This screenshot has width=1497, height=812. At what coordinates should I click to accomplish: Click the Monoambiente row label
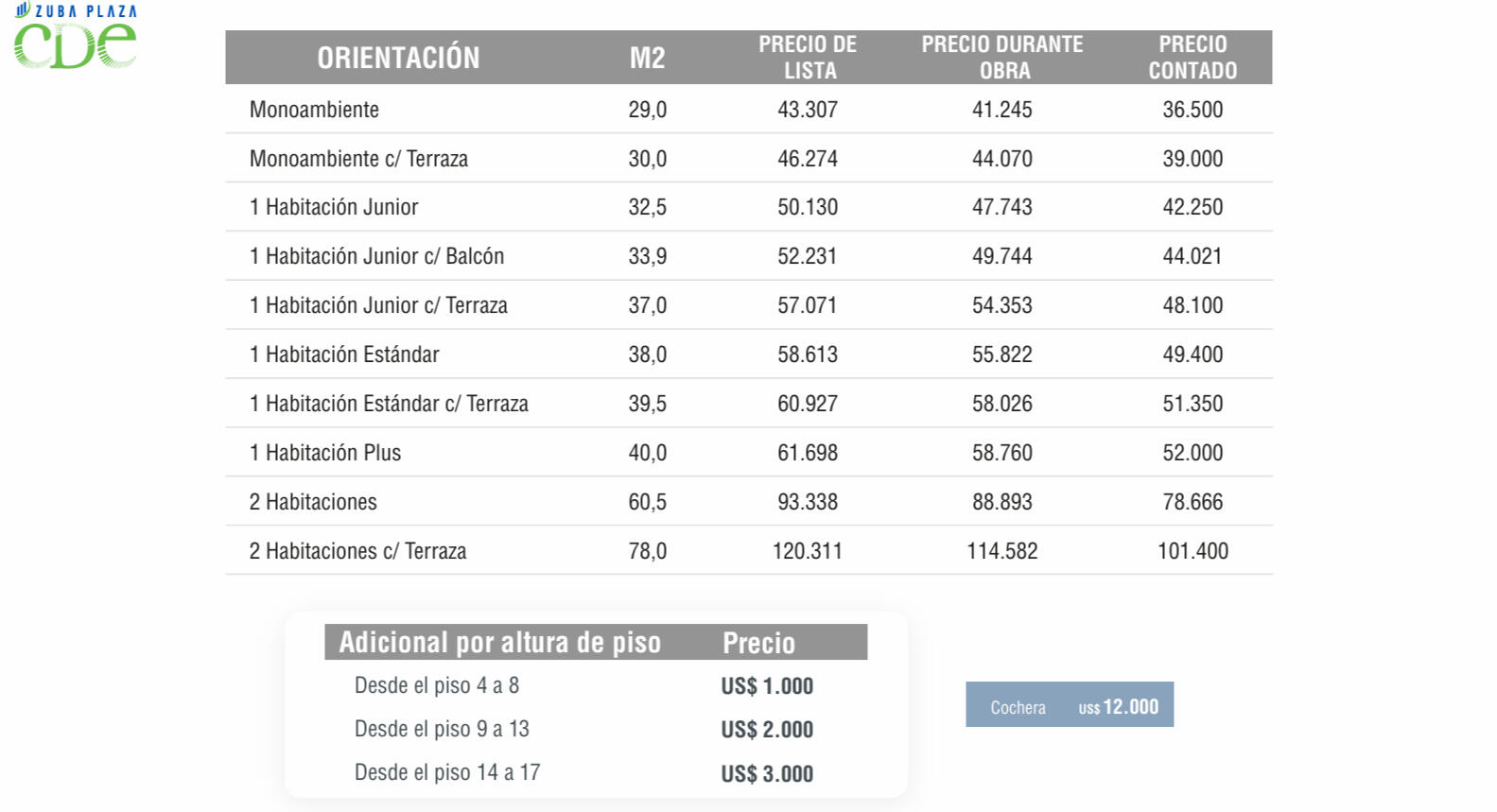point(314,110)
